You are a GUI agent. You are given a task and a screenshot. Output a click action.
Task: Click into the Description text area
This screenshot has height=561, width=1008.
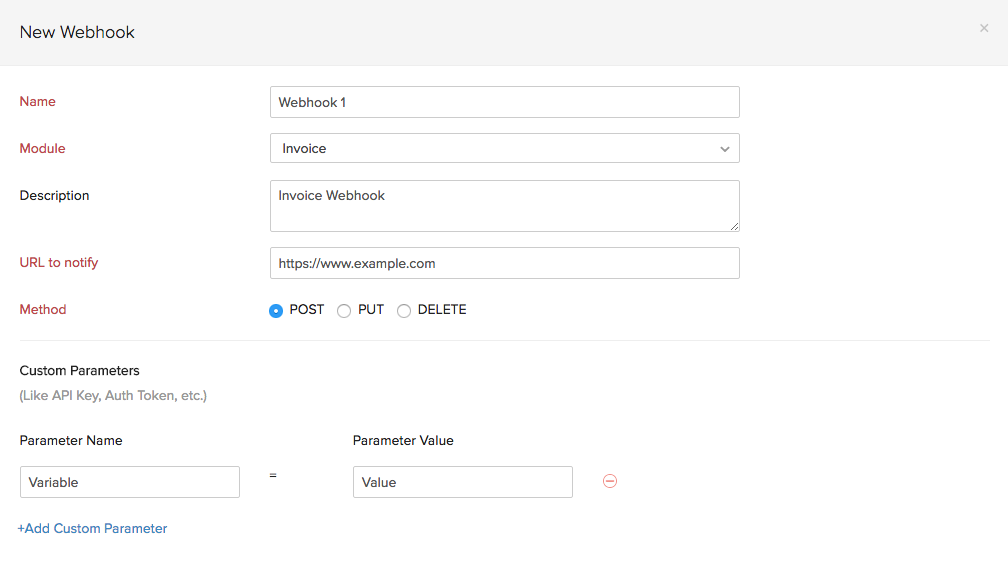point(504,205)
